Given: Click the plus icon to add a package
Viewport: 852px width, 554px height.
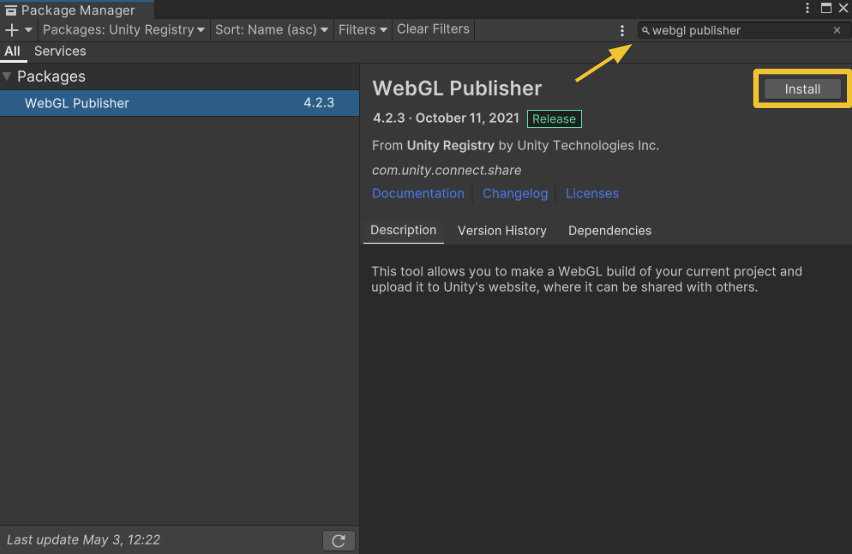Looking at the screenshot, I should click(x=11, y=30).
